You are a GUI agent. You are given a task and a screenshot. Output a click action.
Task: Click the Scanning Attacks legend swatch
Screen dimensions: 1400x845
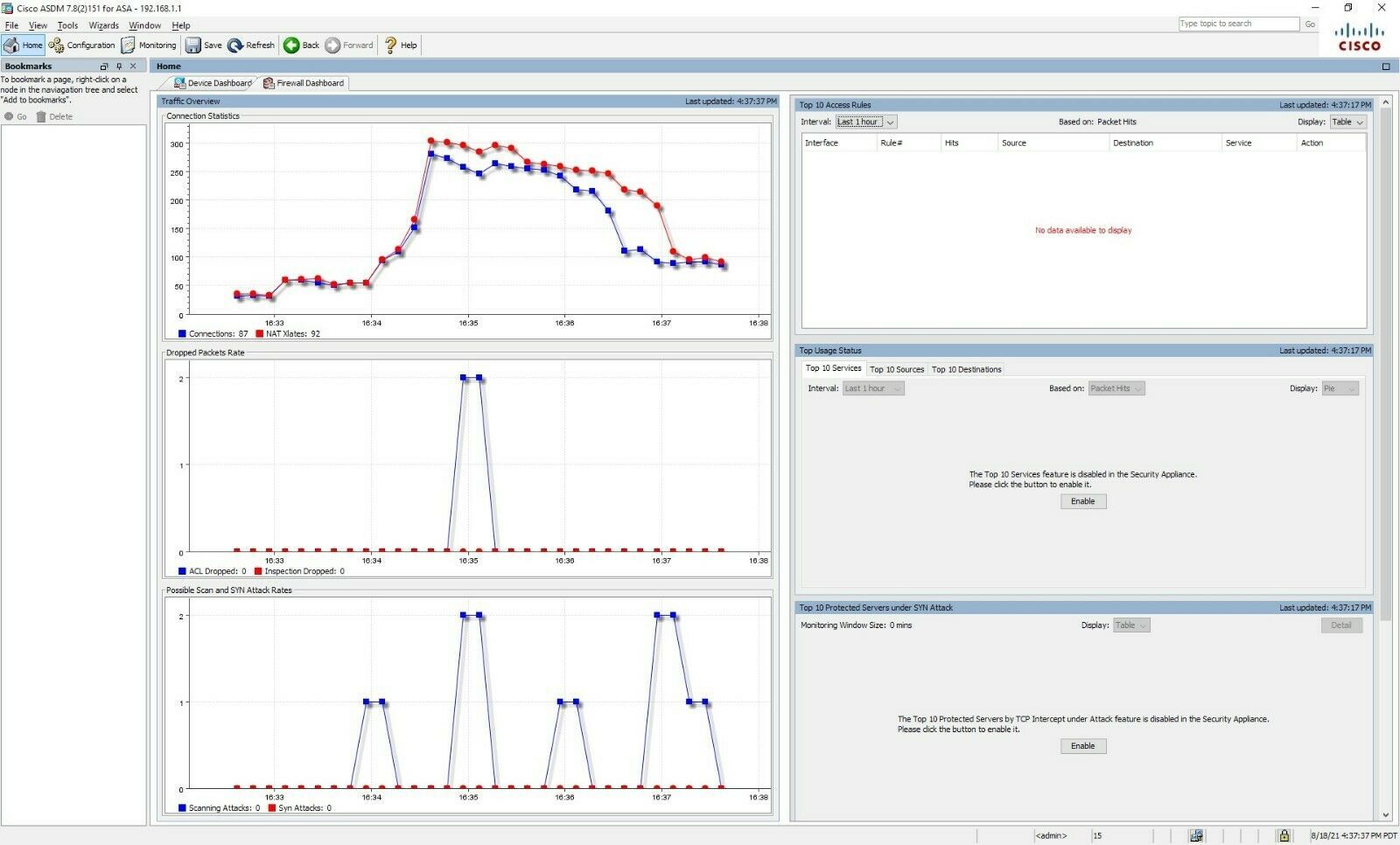click(182, 808)
